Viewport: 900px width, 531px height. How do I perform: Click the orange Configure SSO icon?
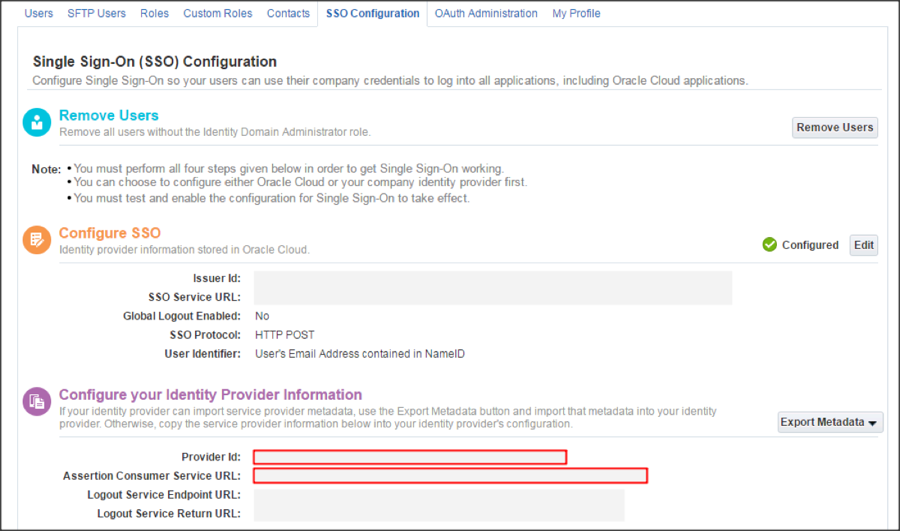coord(37,240)
